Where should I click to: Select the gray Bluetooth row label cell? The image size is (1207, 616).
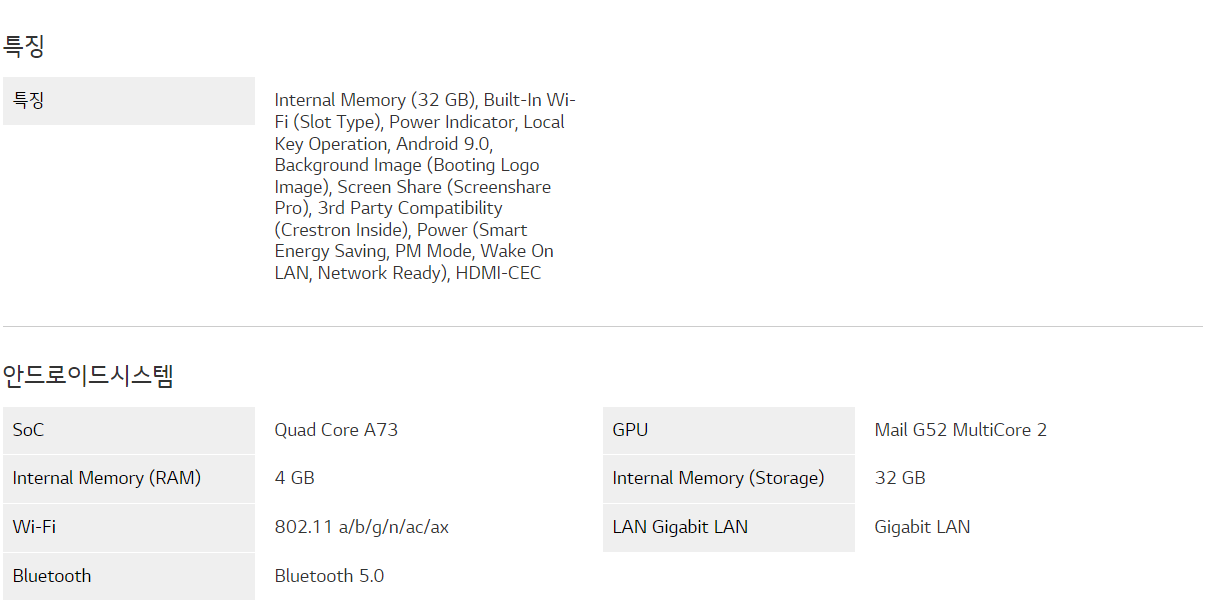128,576
